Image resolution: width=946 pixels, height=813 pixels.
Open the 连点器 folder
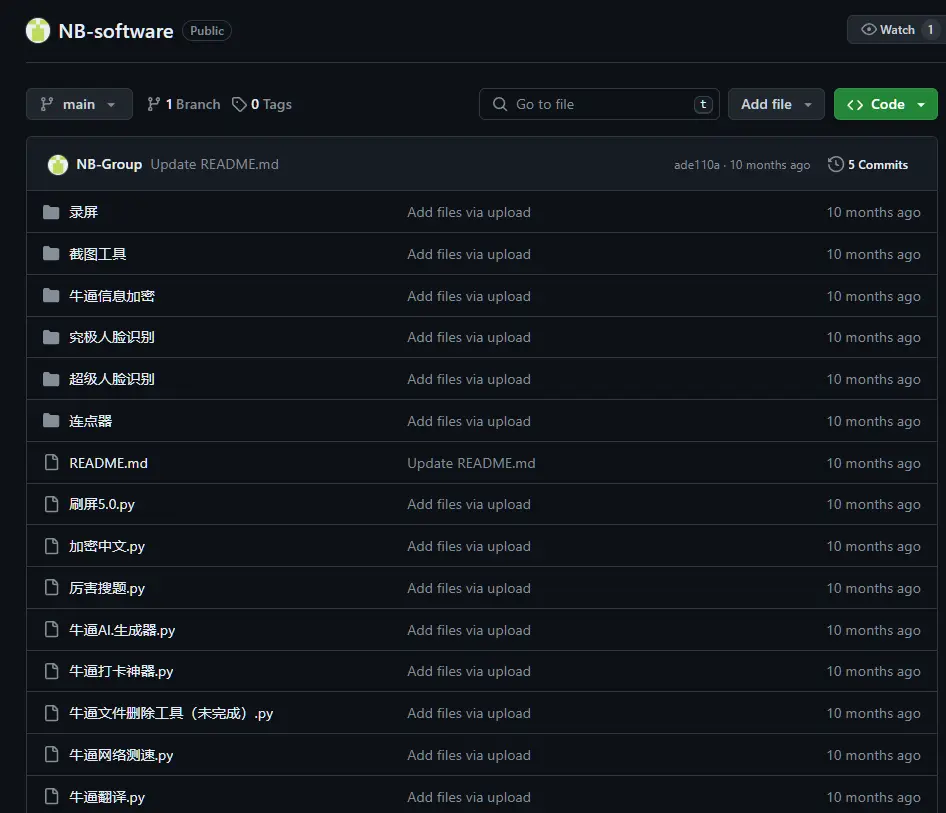point(90,420)
